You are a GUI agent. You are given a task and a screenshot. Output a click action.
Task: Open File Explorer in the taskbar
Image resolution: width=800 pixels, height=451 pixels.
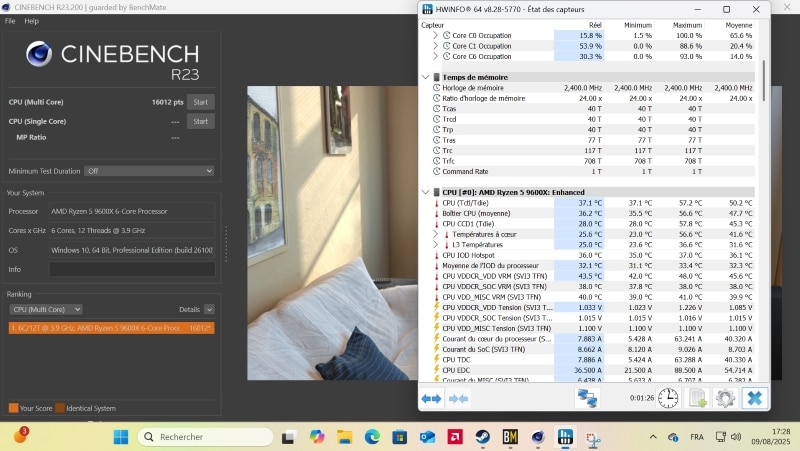point(344,437)
